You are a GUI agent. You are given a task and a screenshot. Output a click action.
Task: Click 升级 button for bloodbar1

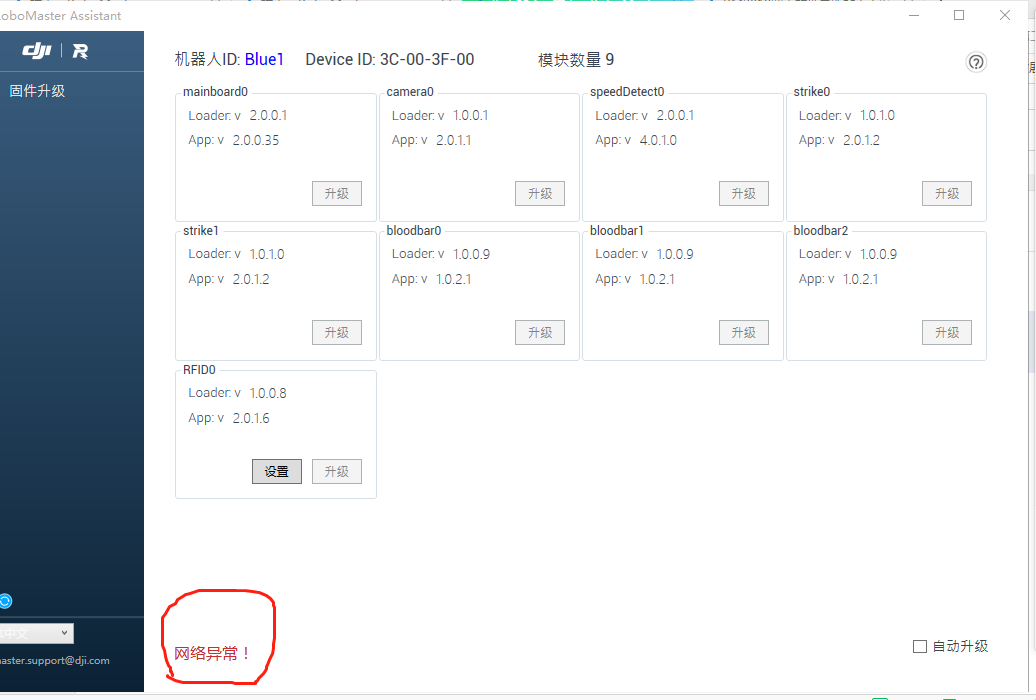click(x=744, y=332)
